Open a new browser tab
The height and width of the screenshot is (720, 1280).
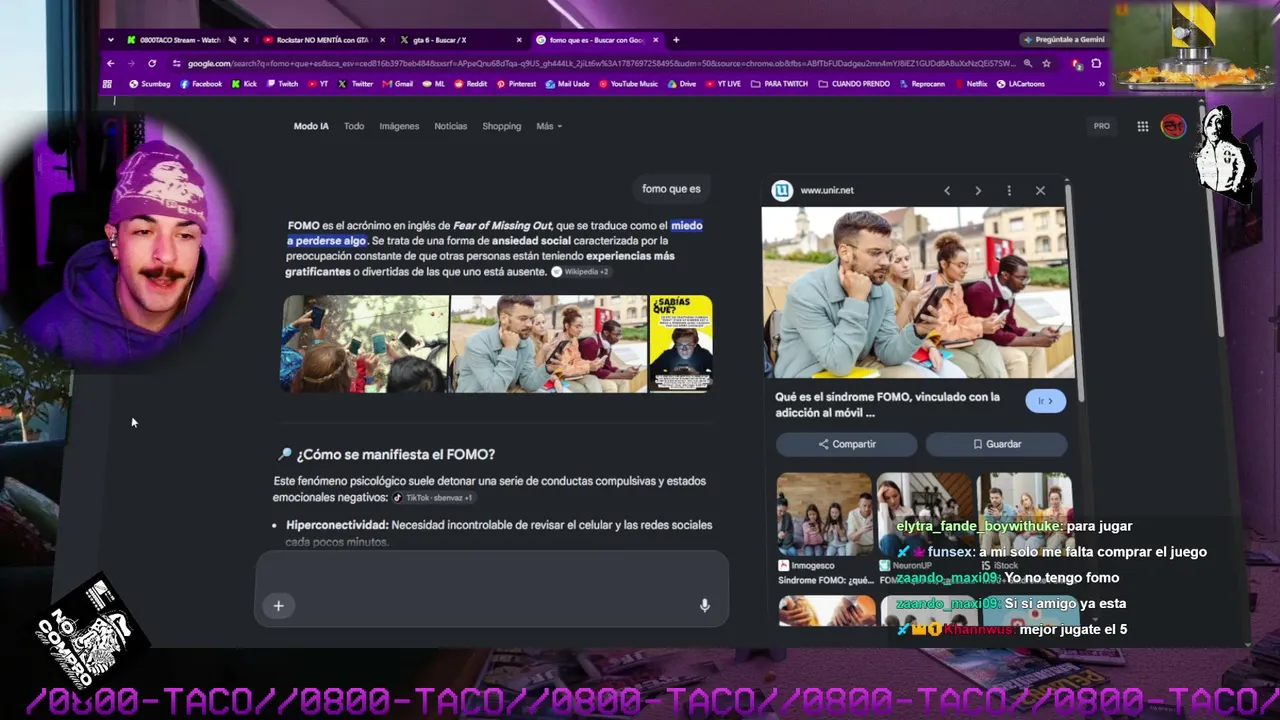click(x=676, y=40)
